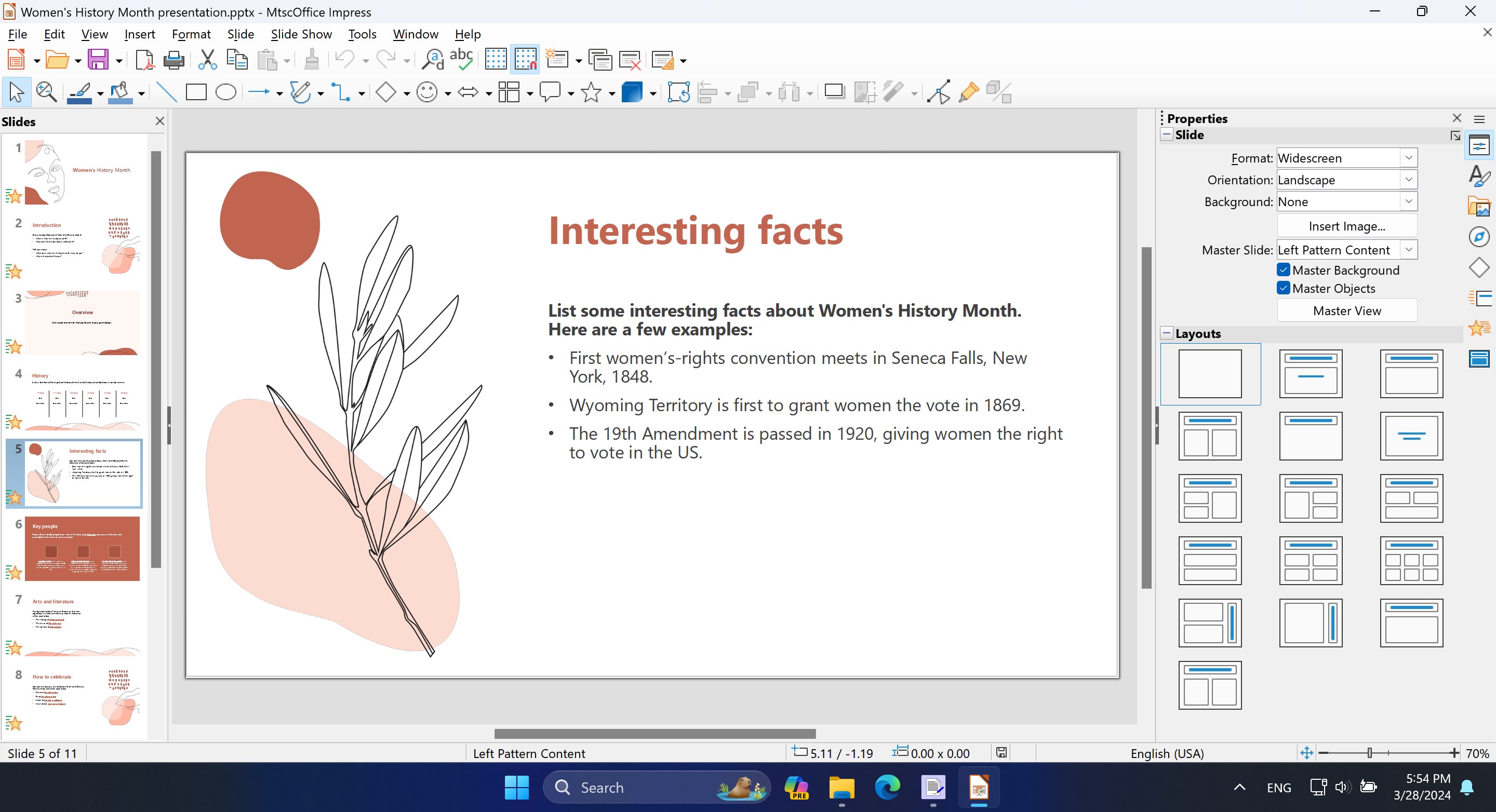This screenshot has height=812, width=1496.
Task: Select the Key people slide thumbnail
Action: pyautogui.click(x=83, y=548)
